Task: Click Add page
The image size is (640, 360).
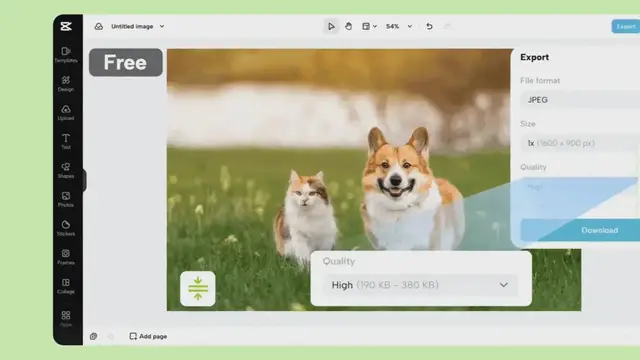Action: [x=148, y=336]
